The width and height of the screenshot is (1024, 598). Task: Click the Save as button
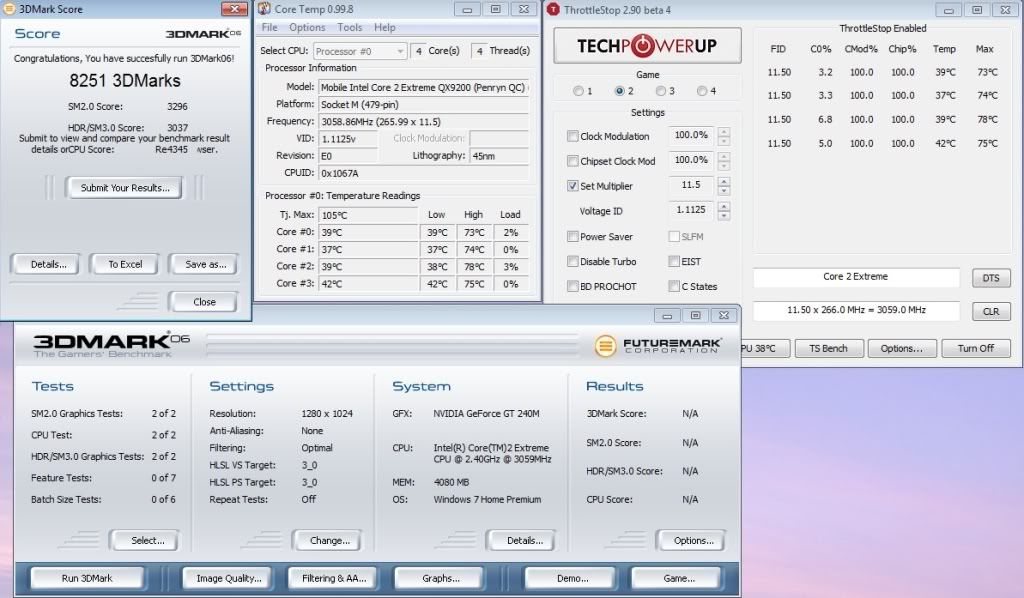[205, 264]
